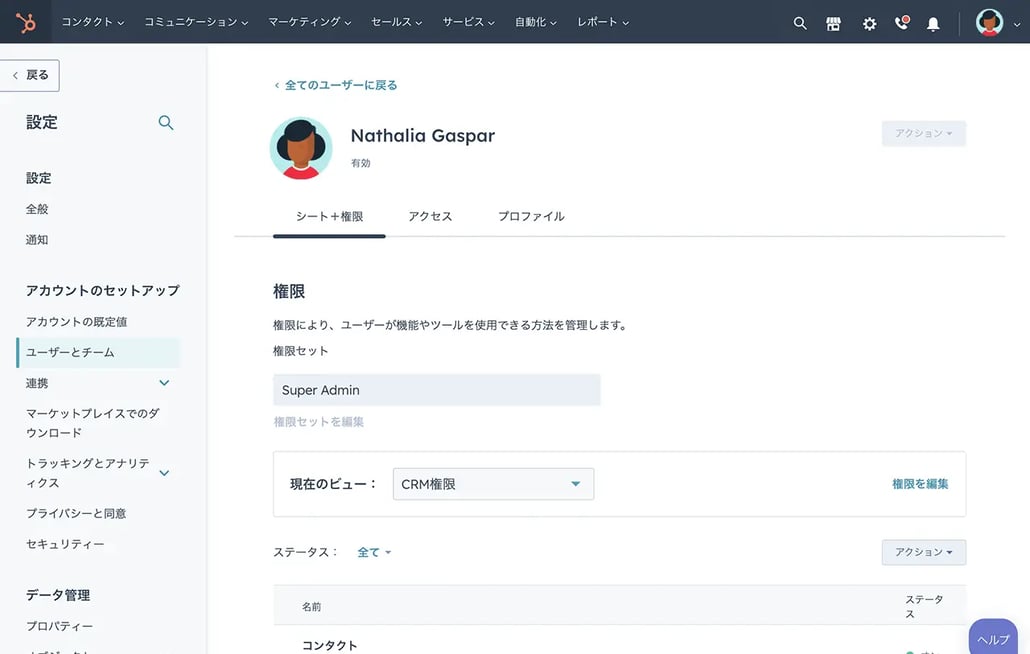Click the 権限を編集 link
Viewport: 1030px width, 654px height.
pos(920,484)
